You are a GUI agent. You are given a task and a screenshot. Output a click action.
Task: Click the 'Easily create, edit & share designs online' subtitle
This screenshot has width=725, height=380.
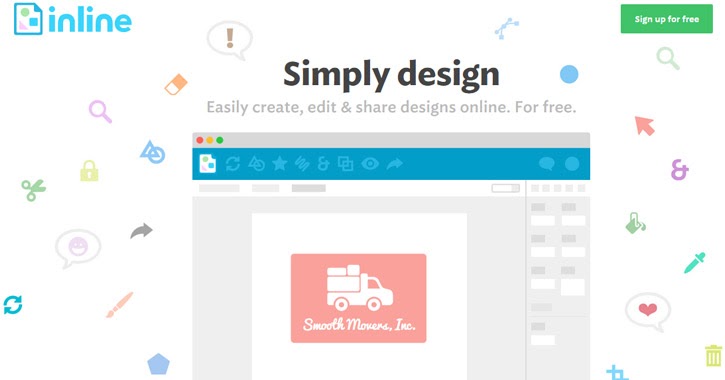click(358, 107)
